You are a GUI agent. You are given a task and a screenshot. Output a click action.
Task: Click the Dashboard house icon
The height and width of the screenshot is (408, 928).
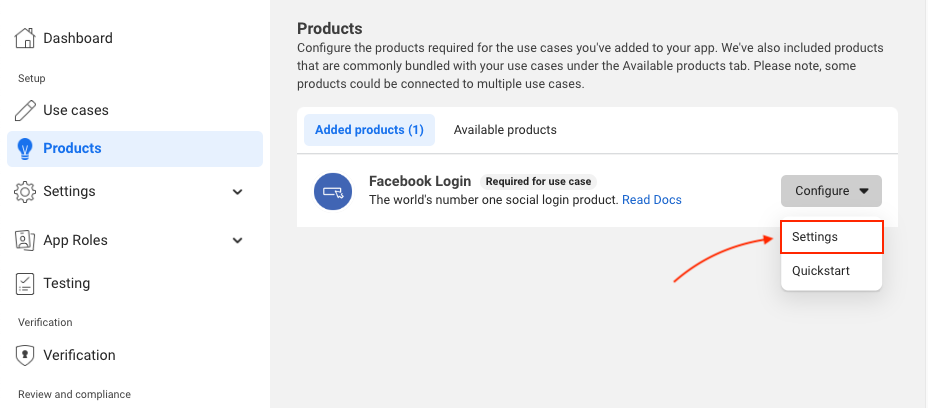point(25,38)
